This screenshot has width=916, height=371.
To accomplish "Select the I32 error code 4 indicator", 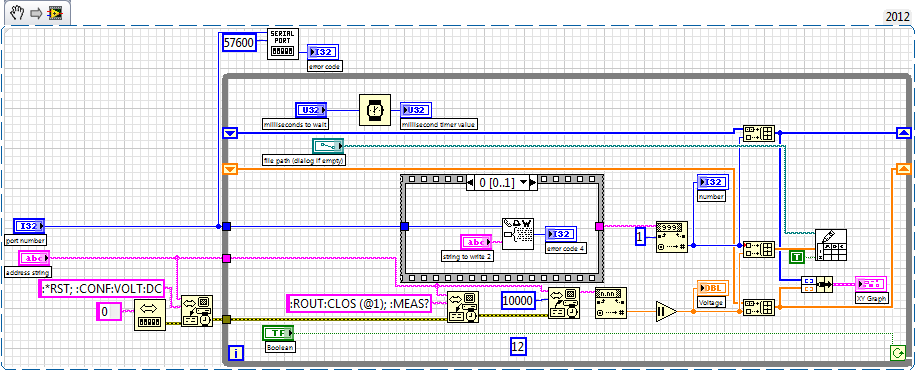I will tap(561, 234).
